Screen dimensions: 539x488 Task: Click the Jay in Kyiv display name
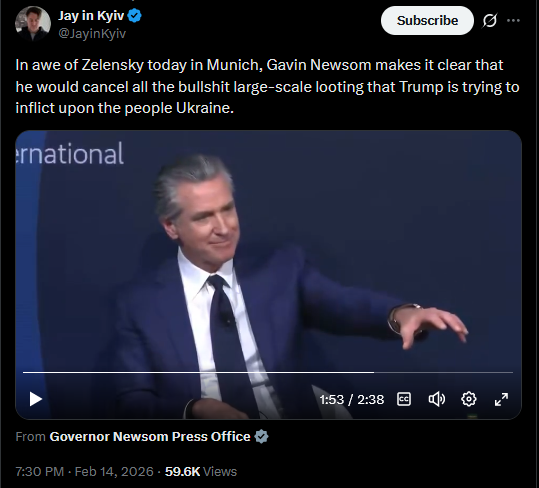click(x=91, y=16)
